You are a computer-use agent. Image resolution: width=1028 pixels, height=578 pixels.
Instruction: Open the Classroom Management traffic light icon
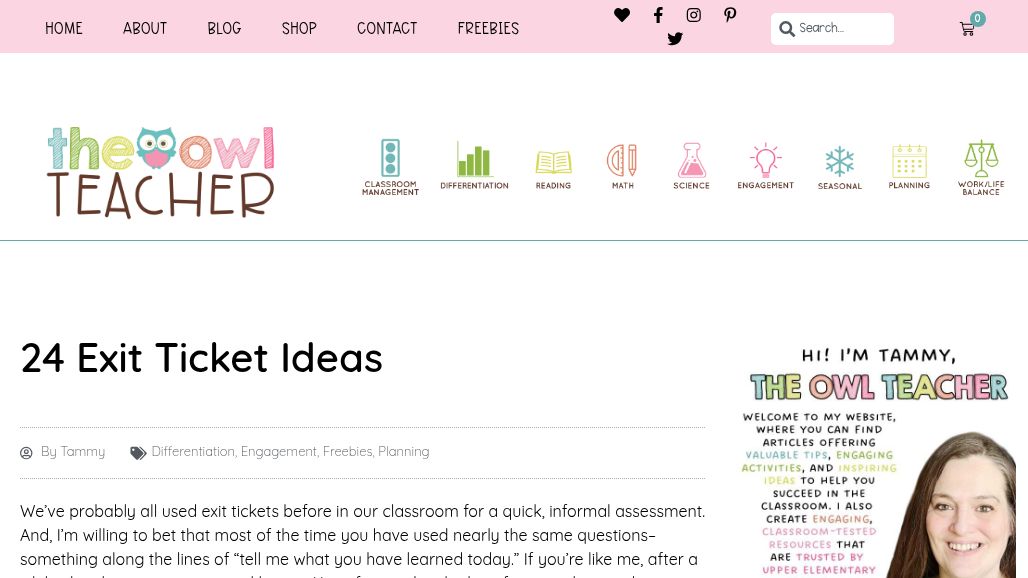[390, 159]
